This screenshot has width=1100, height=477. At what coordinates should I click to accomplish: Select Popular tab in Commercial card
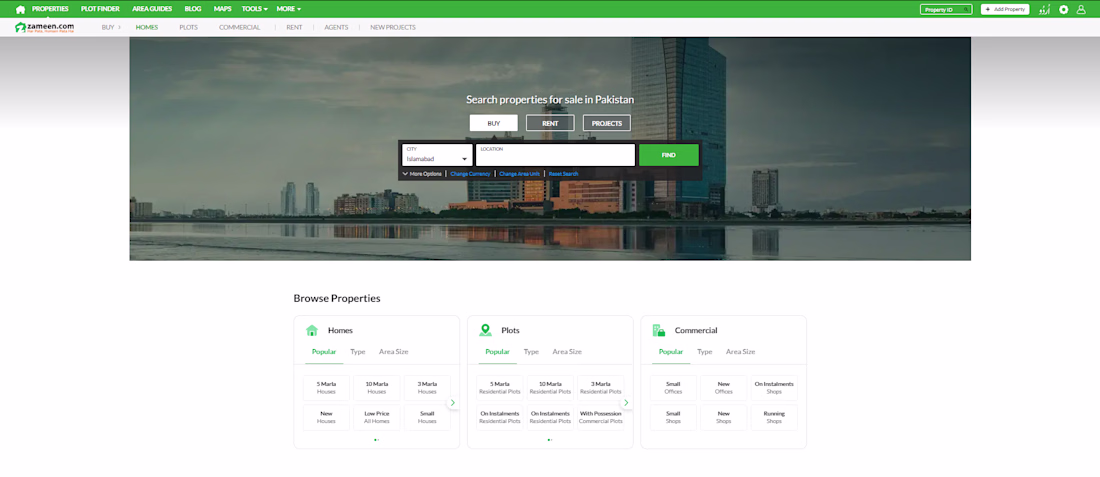pyautogui.click(x=671, y=351)
